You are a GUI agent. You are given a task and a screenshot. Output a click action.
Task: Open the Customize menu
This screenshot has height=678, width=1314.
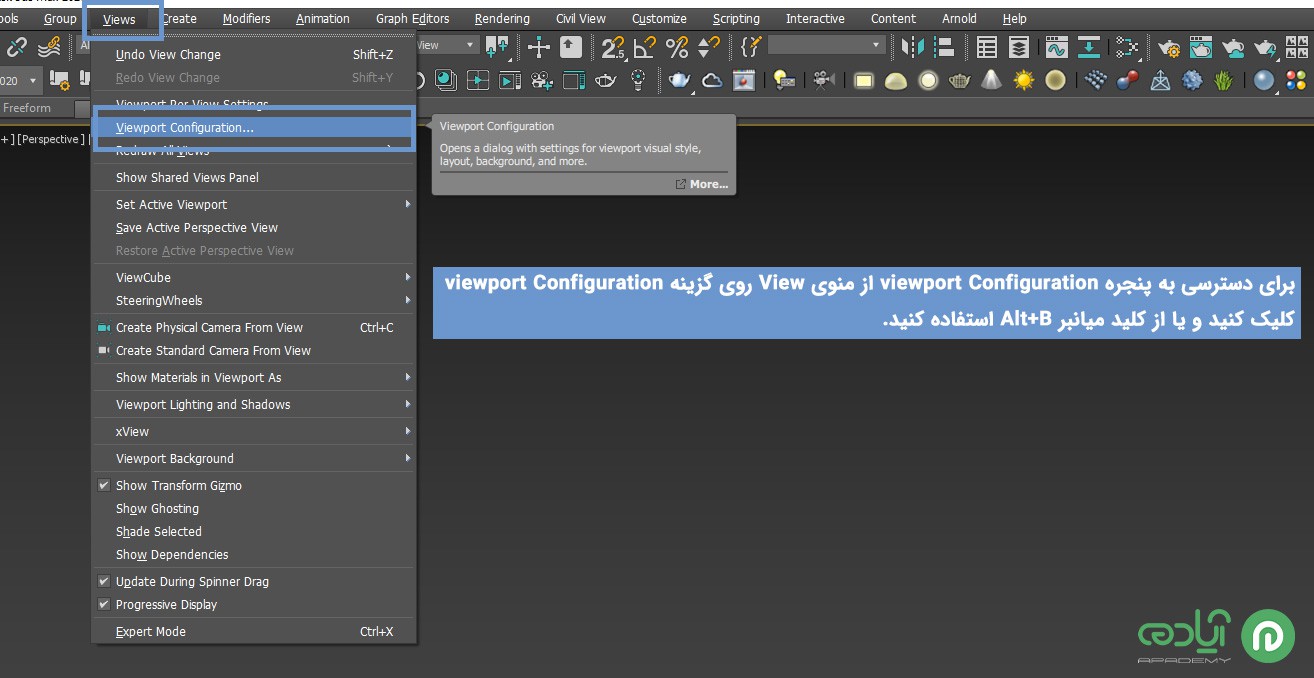[x=659, y=19]
